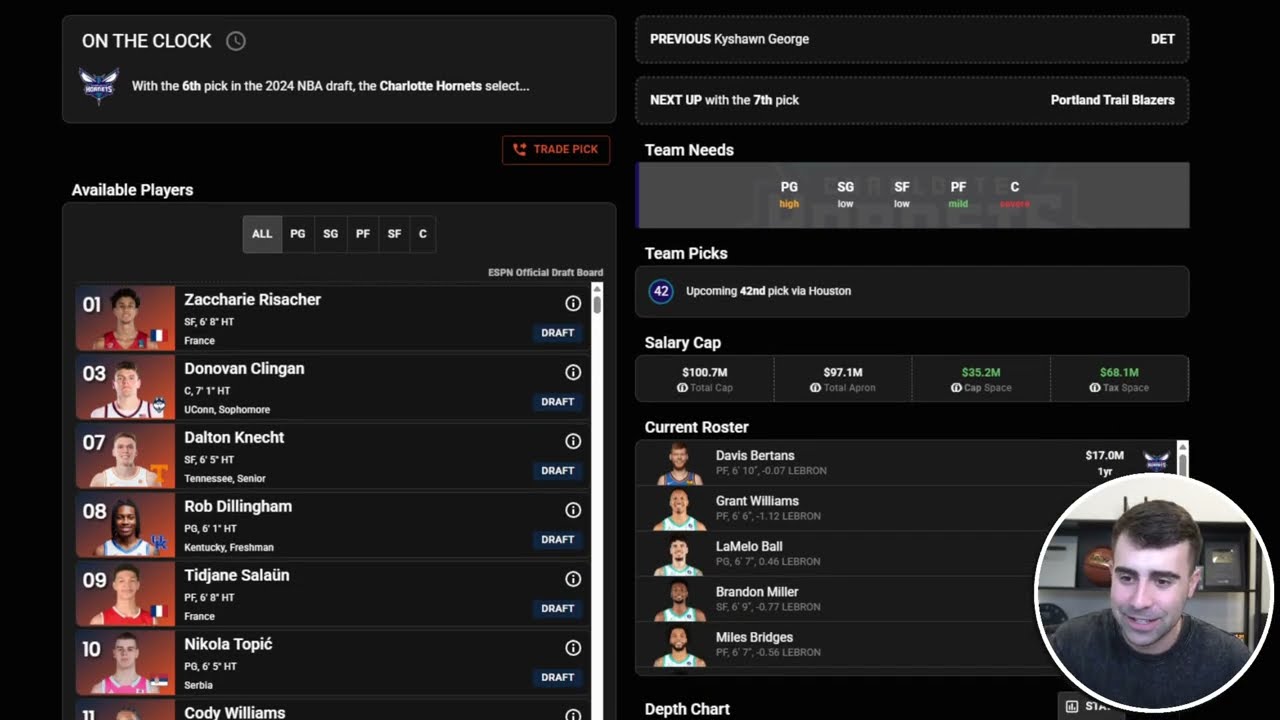Open info icon for Nikola Topić
This screenshot has width=1280, height=720.
(573, 648)
